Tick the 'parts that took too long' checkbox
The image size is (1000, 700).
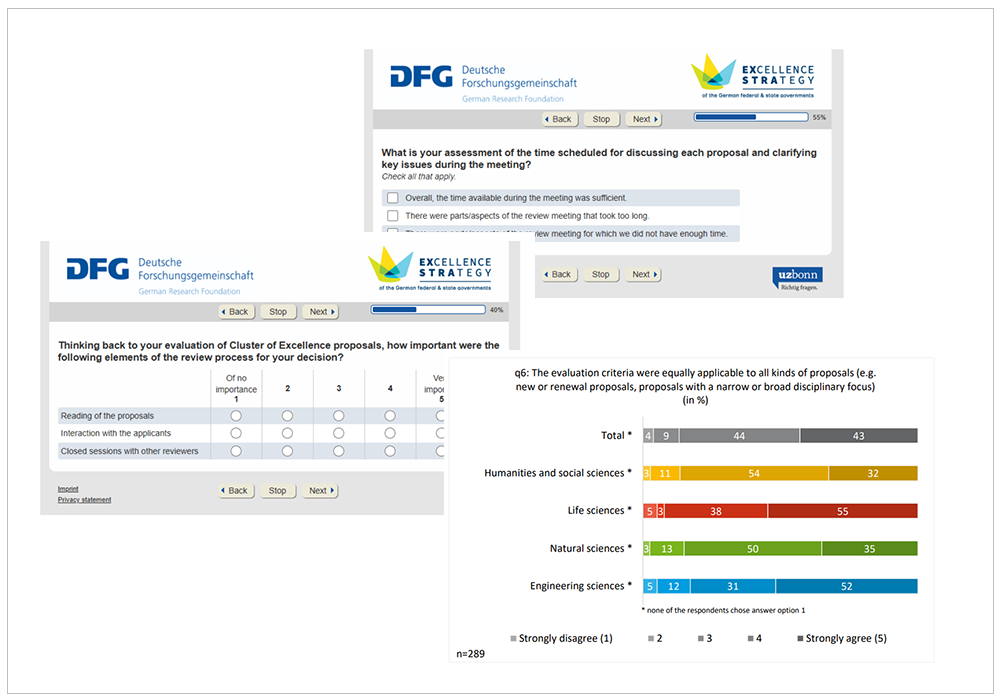pyautogui.click(x=393, y=215)
